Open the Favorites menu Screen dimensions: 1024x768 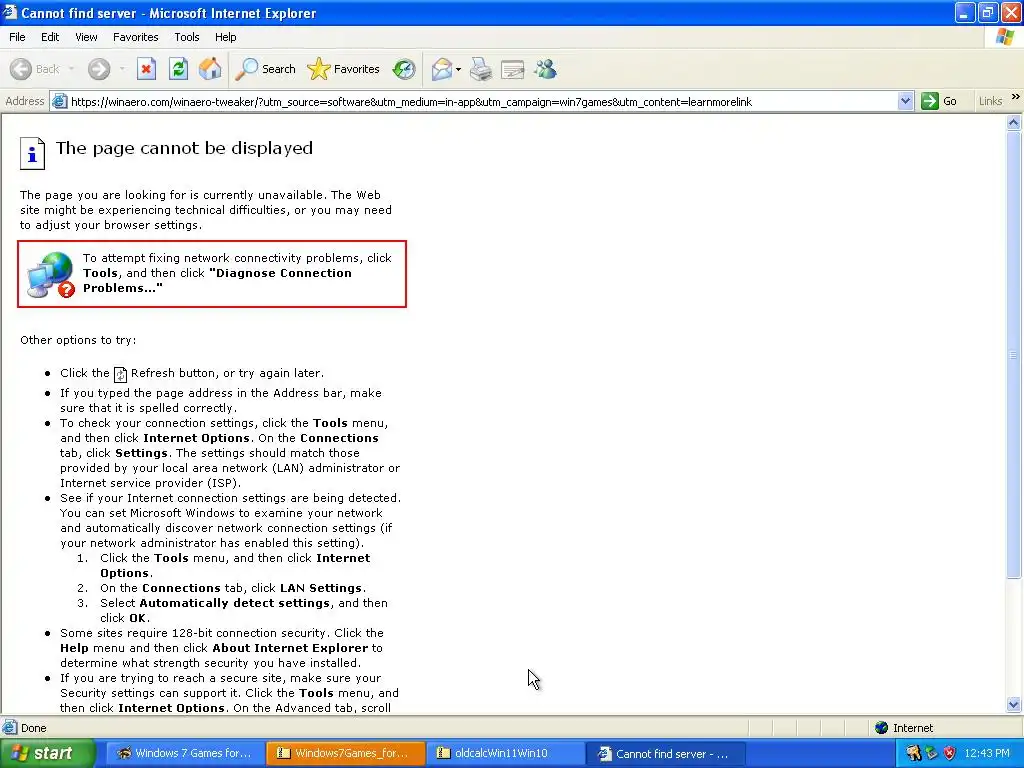135,37
